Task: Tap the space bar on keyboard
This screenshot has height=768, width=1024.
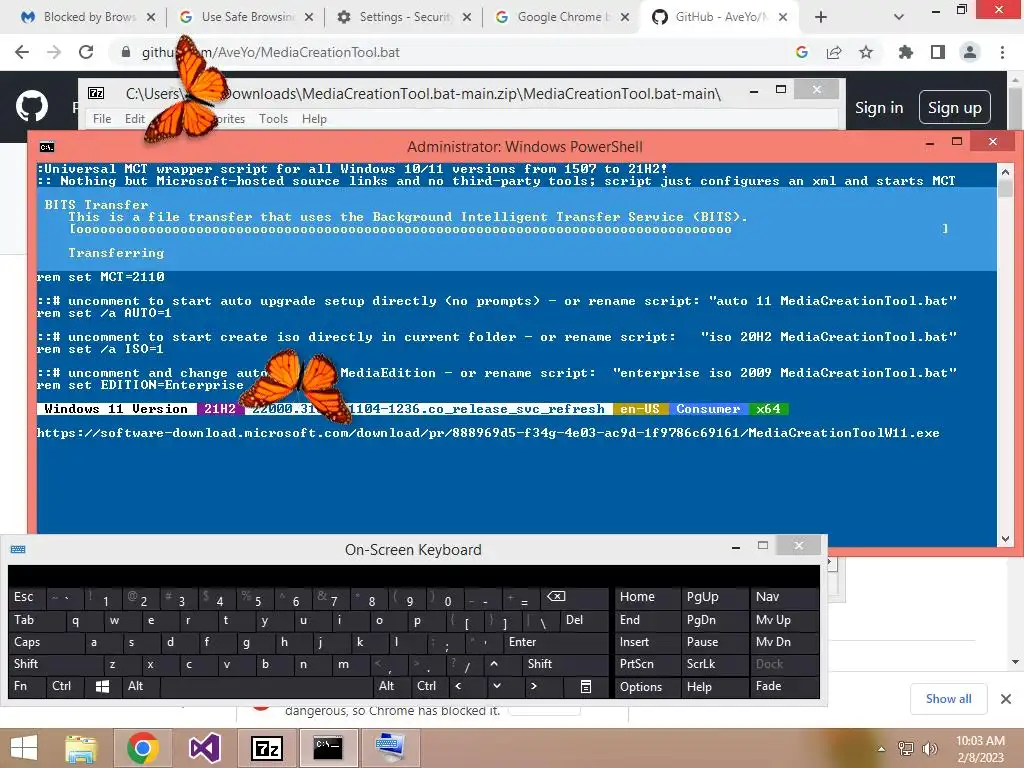Action: coord(266,686)
